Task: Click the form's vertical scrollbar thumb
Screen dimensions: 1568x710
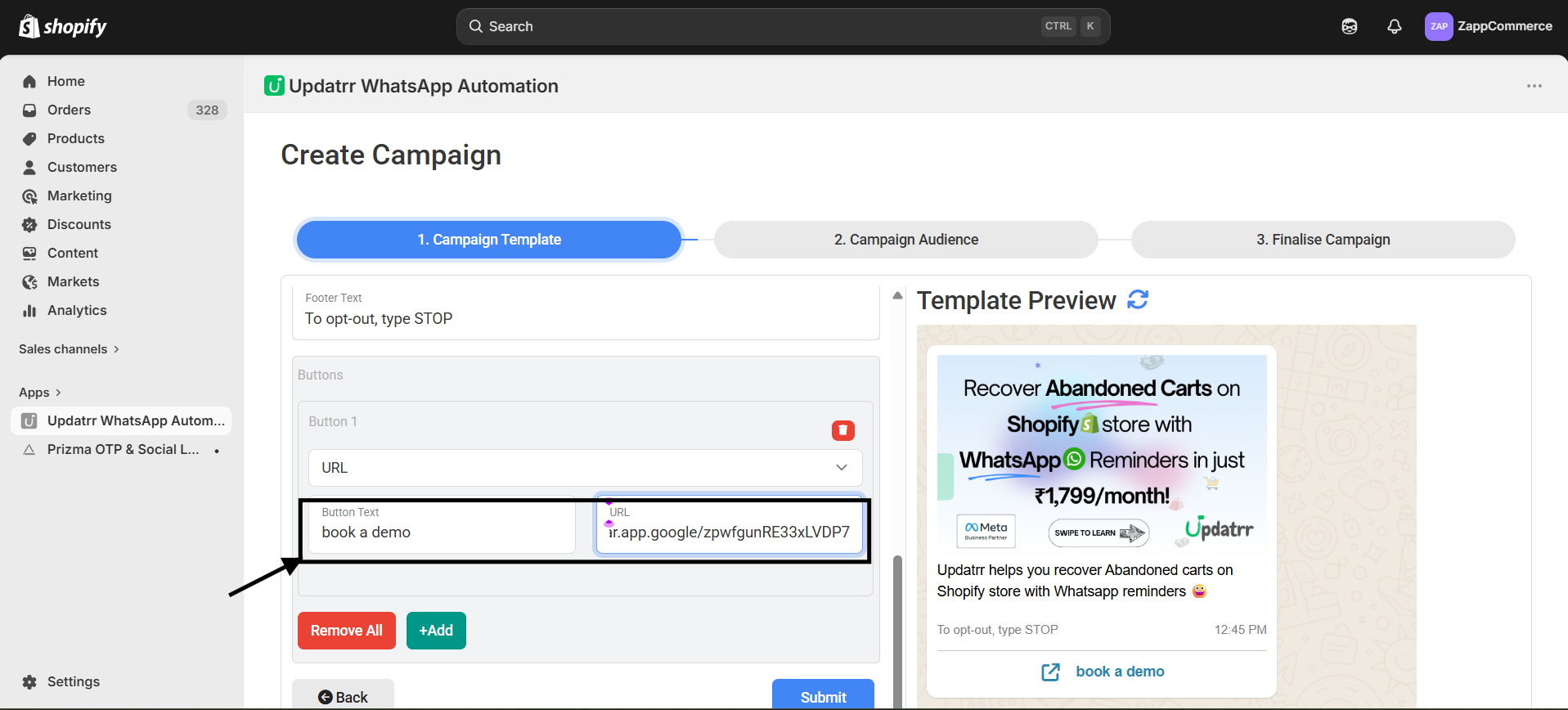Action: pyautogui.click(x=897, y=630)
